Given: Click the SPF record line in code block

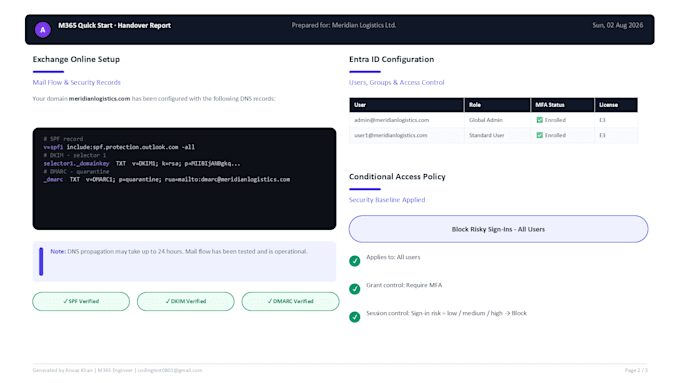Looking at the screenshot, I should tap(119, 147).
